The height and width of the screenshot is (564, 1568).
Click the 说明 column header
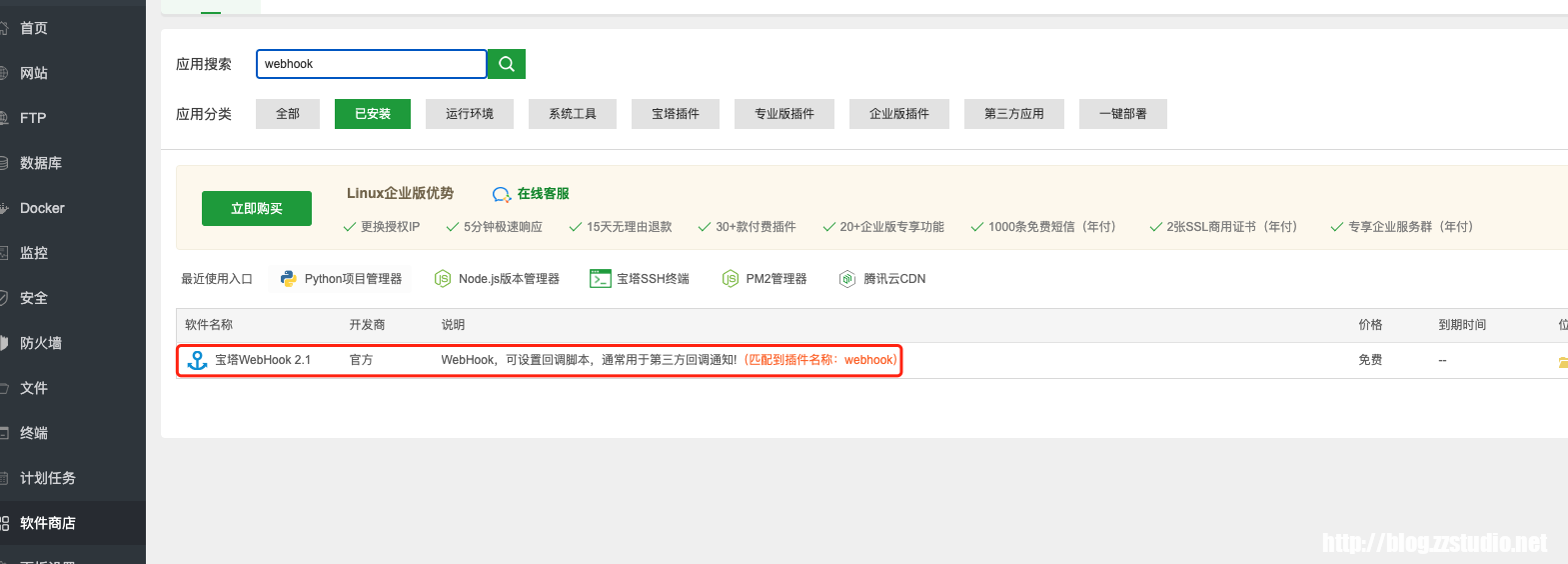[x=453, y=325]
